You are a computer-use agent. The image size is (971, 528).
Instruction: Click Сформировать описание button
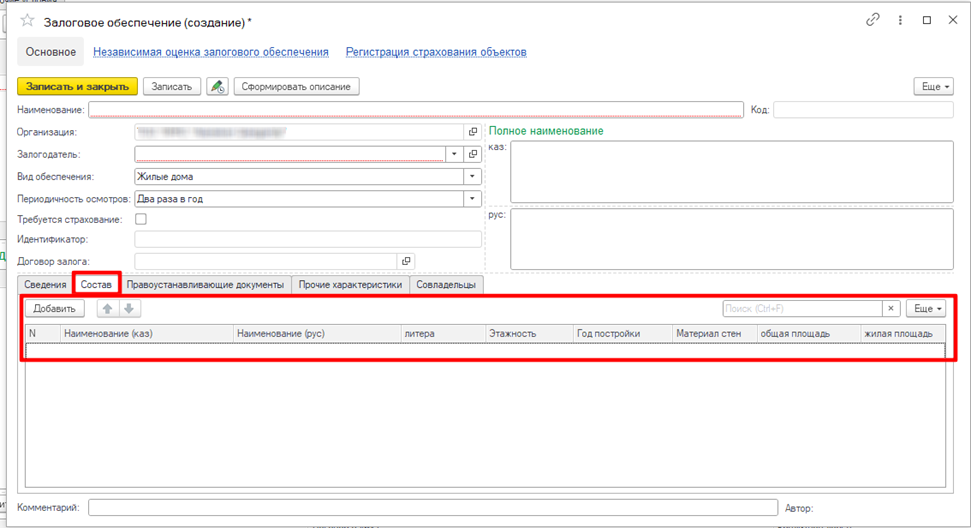tap(296, 87)
